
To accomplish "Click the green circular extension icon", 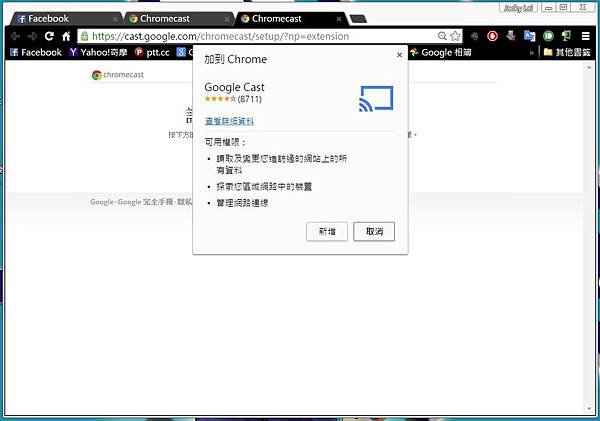I will (x=548, y=36).
